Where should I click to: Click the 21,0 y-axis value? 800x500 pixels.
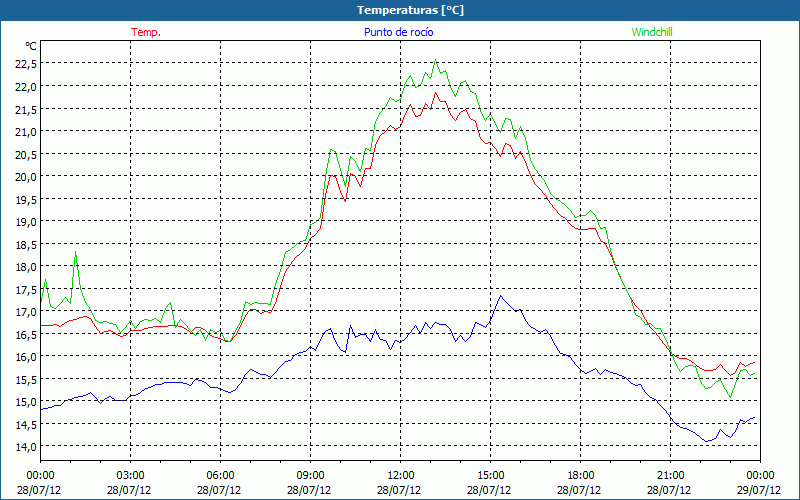(27, 131)
